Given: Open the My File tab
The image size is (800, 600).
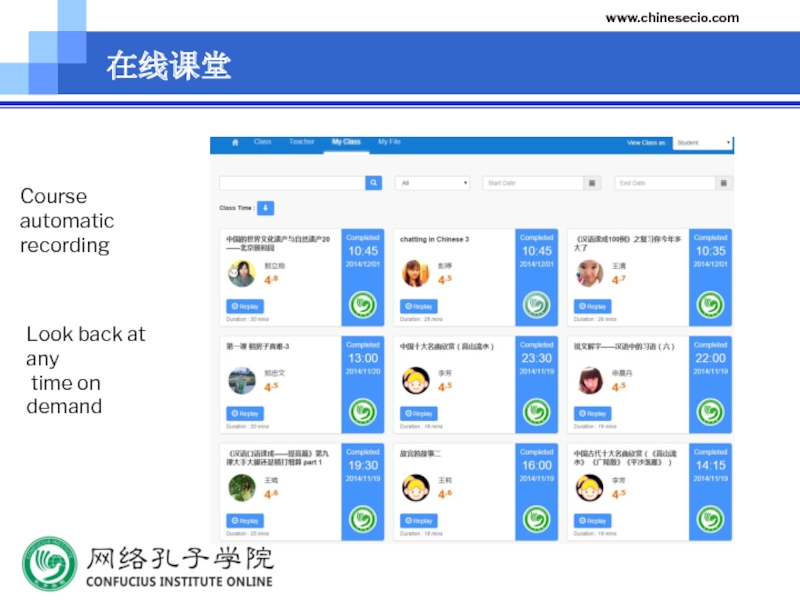Looking at the screenshot, I should pyautogui.click(x=389, y=142).
